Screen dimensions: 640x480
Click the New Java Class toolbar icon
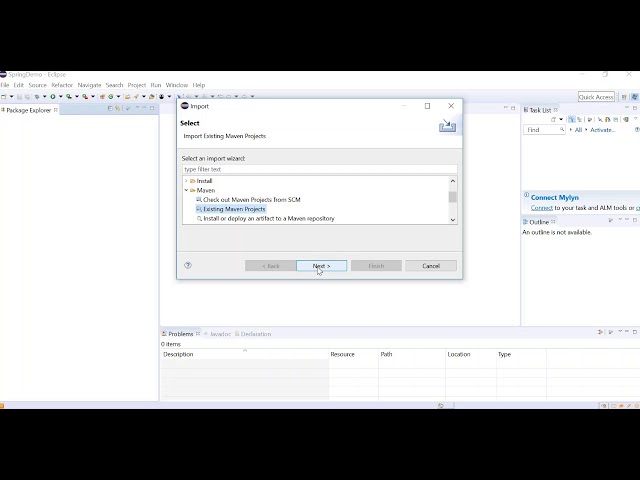[x=110, y=97]
